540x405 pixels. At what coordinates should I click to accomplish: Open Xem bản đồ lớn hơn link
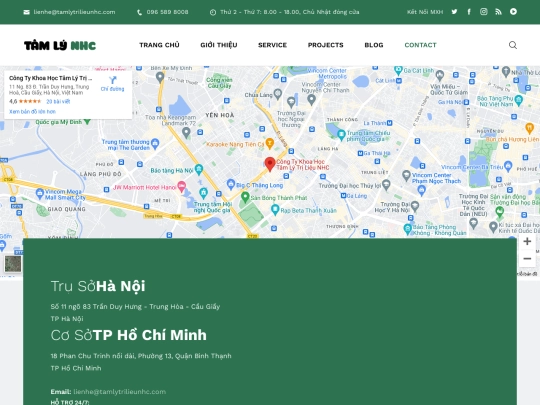(32, 112)
